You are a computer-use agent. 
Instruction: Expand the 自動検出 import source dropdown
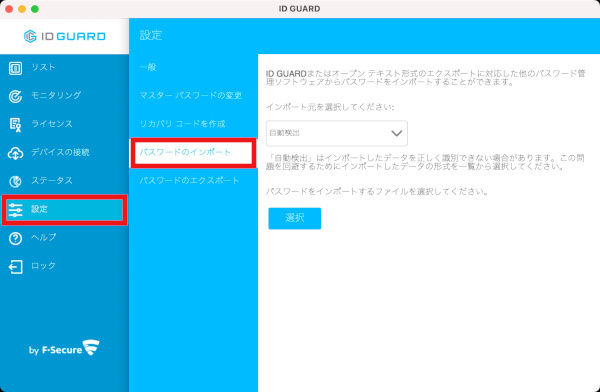[337, 133]
